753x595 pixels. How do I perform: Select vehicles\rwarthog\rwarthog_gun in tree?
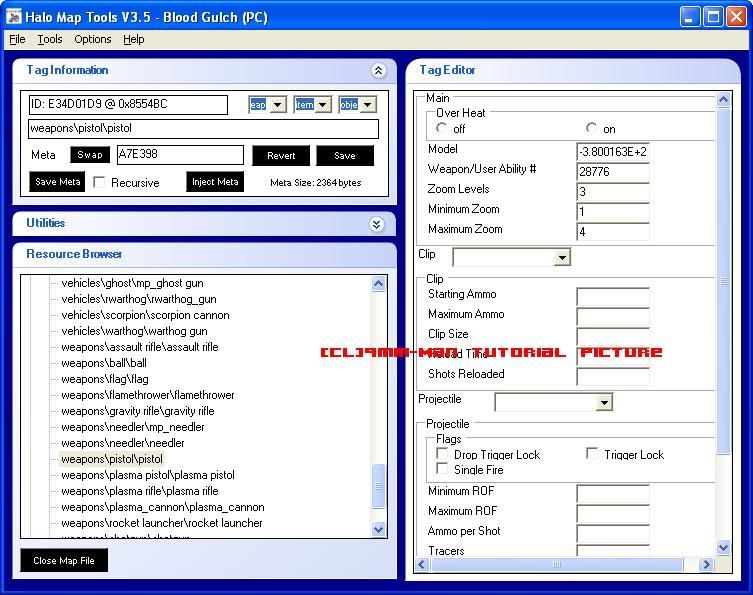[x=139, y=299]
